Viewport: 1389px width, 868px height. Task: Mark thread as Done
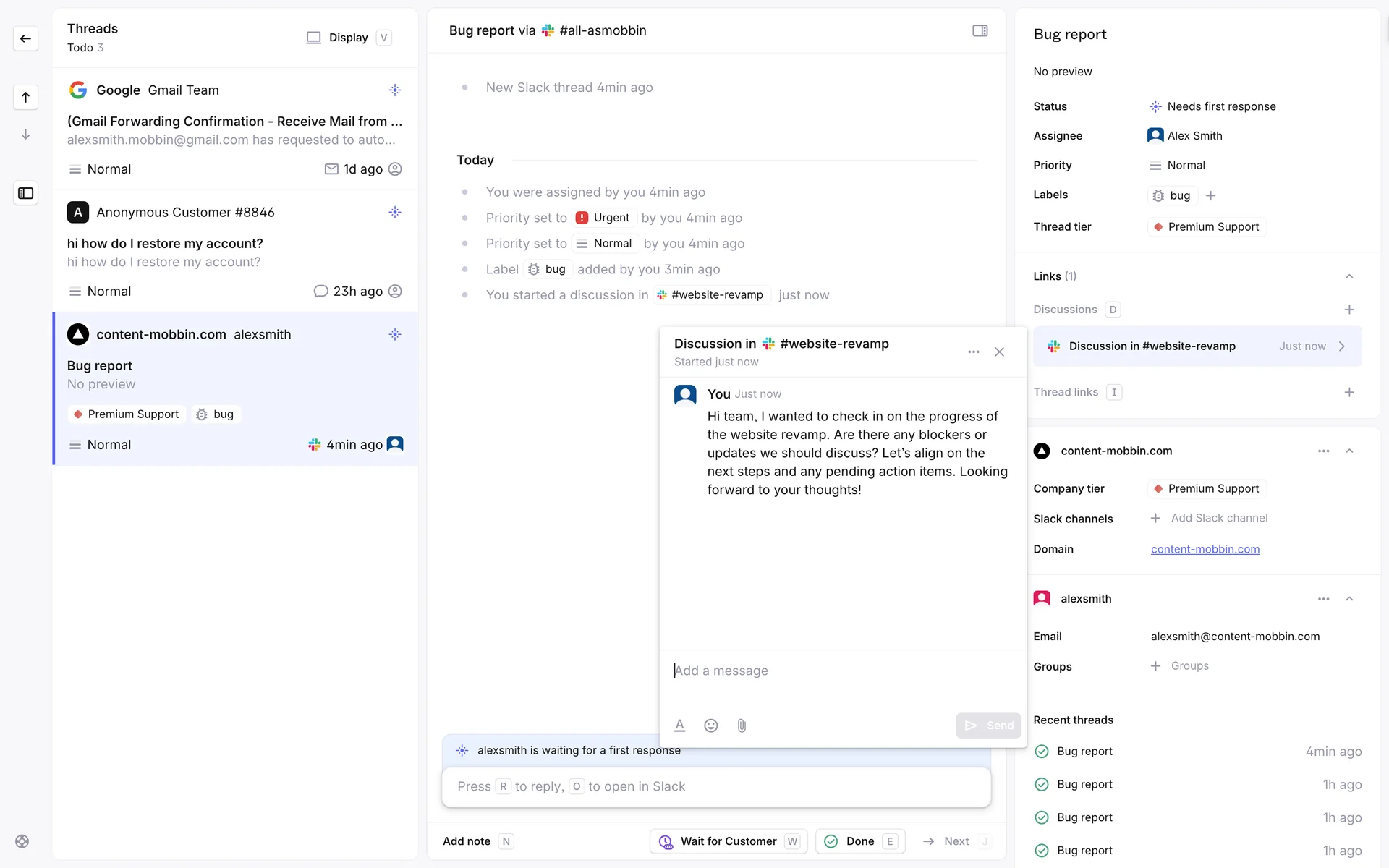tap(859, 841)
